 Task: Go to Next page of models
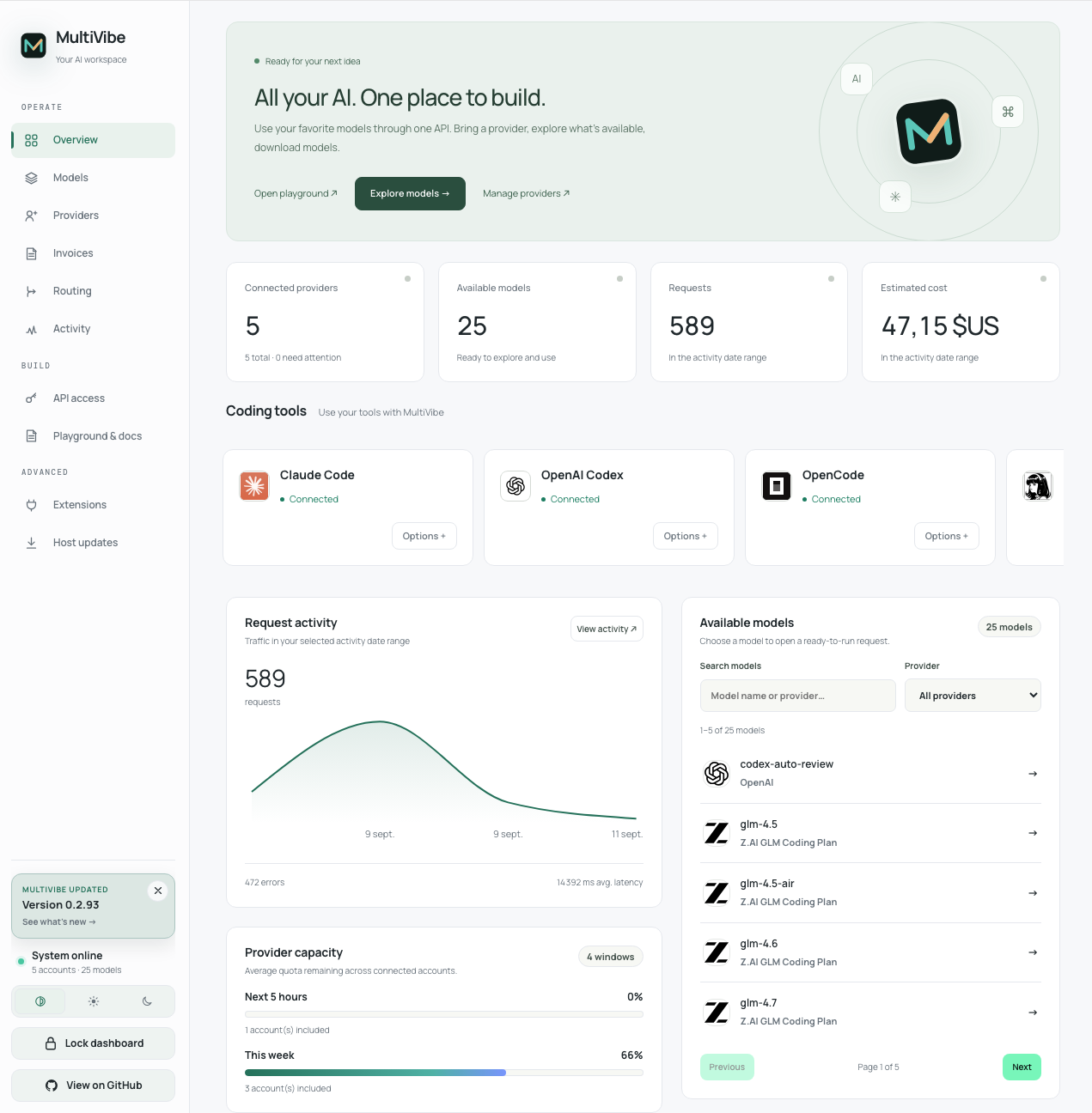point(1022,1067)
